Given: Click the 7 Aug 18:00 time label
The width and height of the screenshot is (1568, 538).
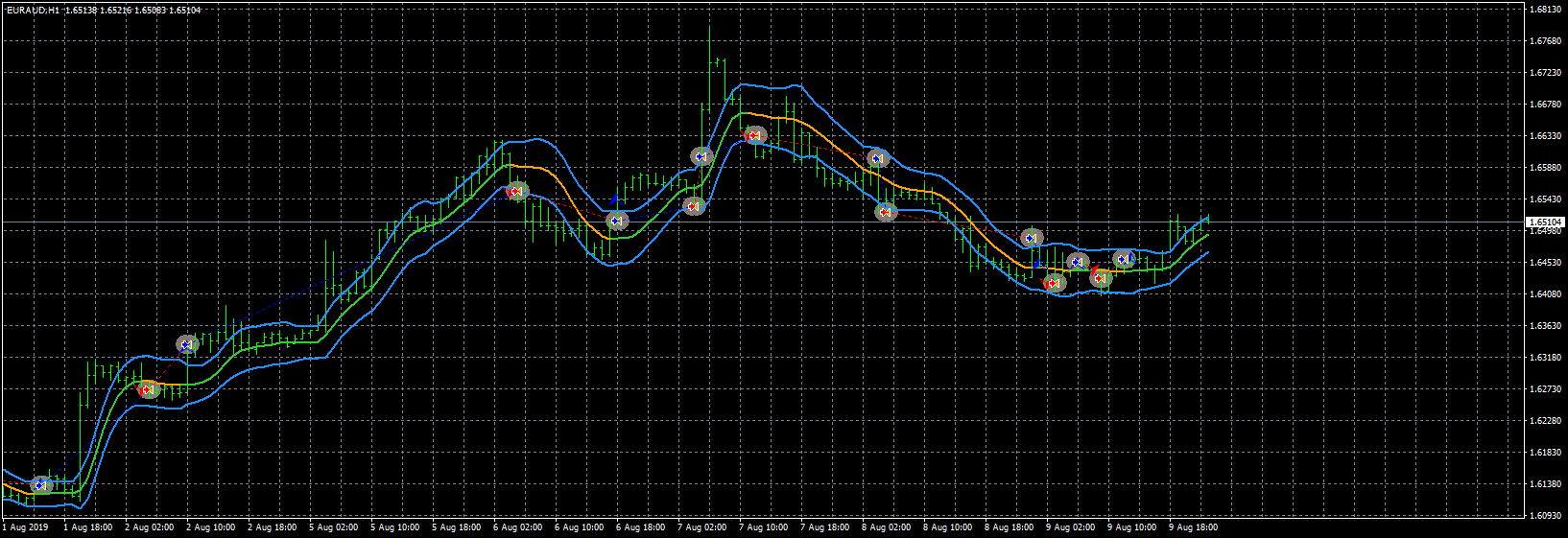Looking at the screenshot, I should [x=824, y=526].
